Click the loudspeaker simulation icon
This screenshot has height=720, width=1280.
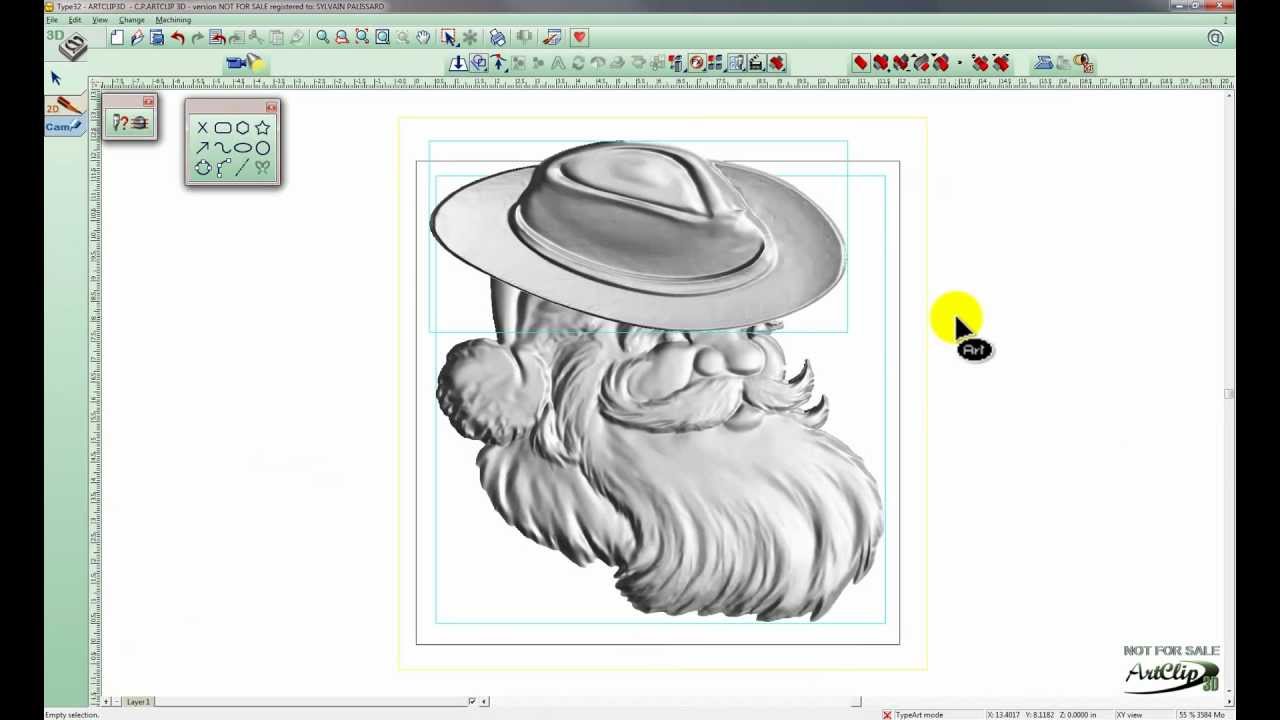click(x=1083, y=64)
